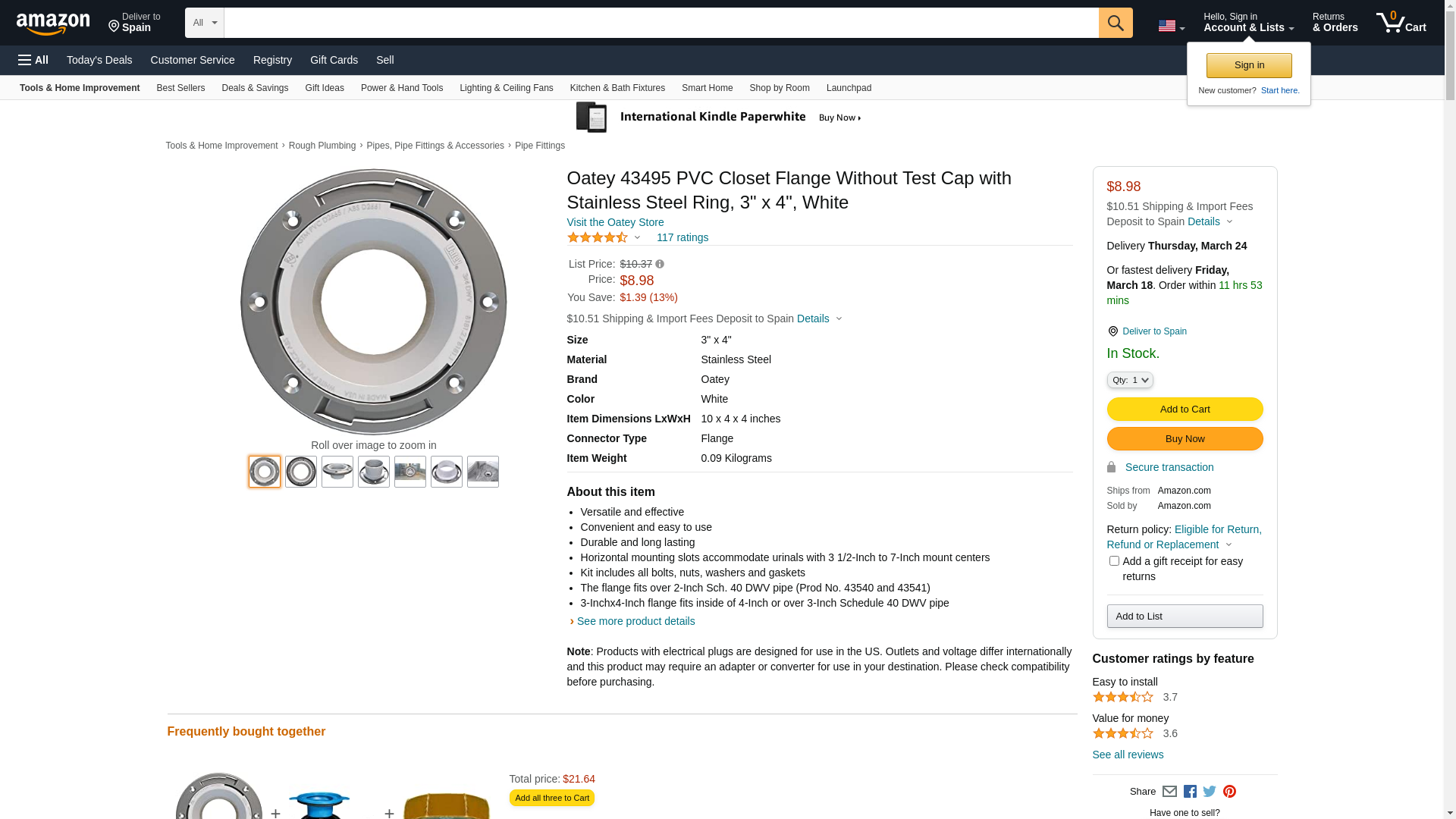1456x819 pixels.
Task: Share via the Facebook icon
Action: pyautogui.click(x=1190, y=792)
